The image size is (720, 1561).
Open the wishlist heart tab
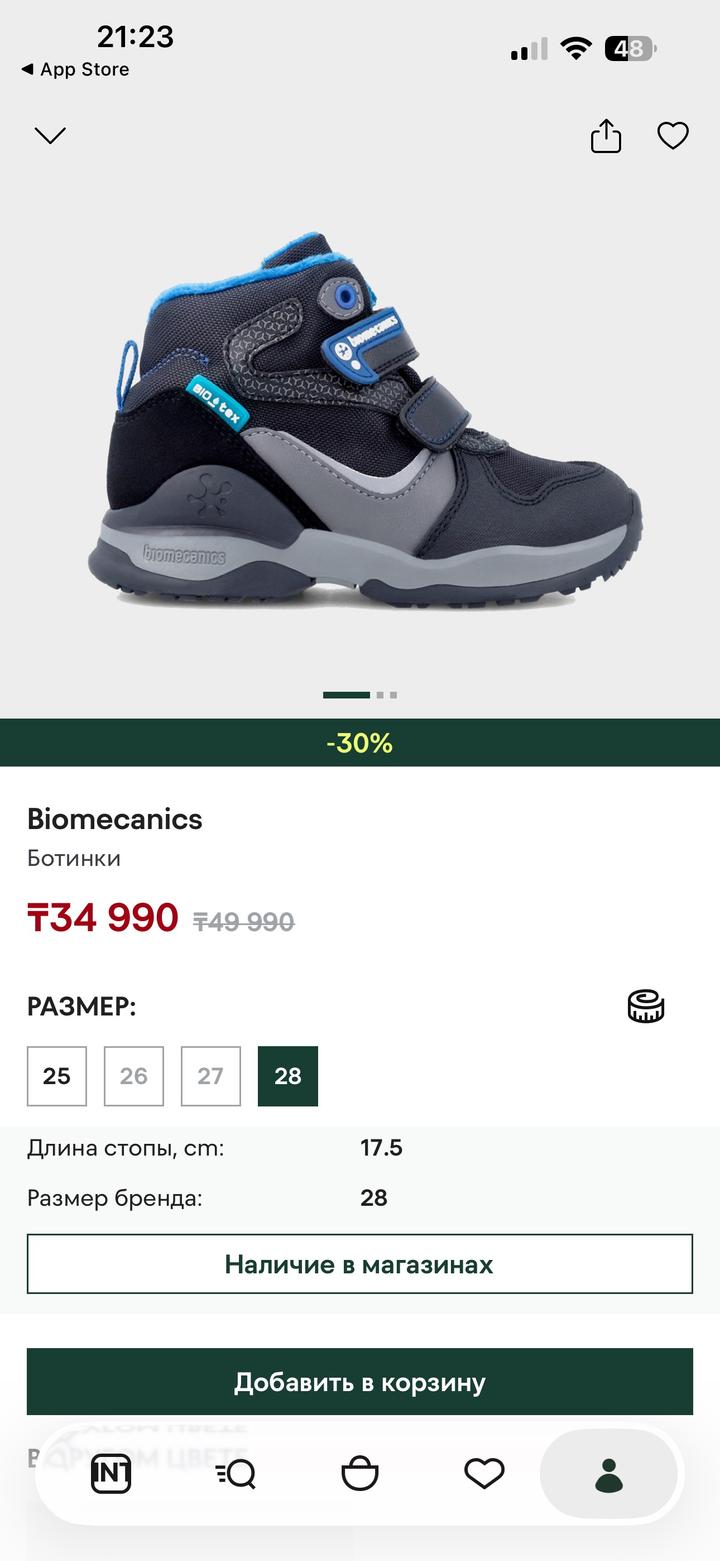484,1474
